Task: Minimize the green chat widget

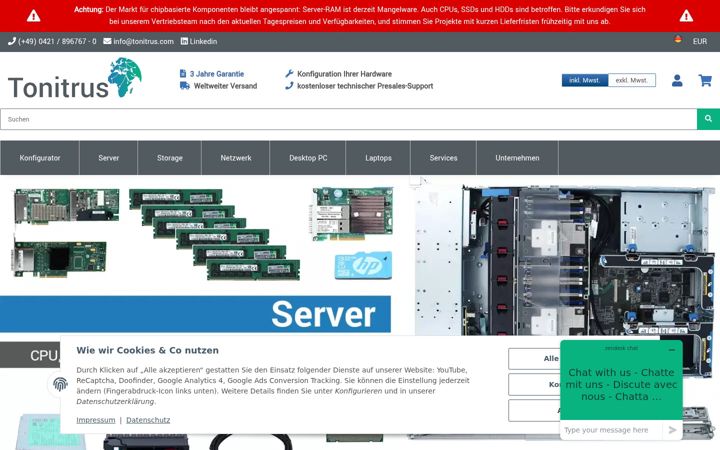Action: (672, 349)
